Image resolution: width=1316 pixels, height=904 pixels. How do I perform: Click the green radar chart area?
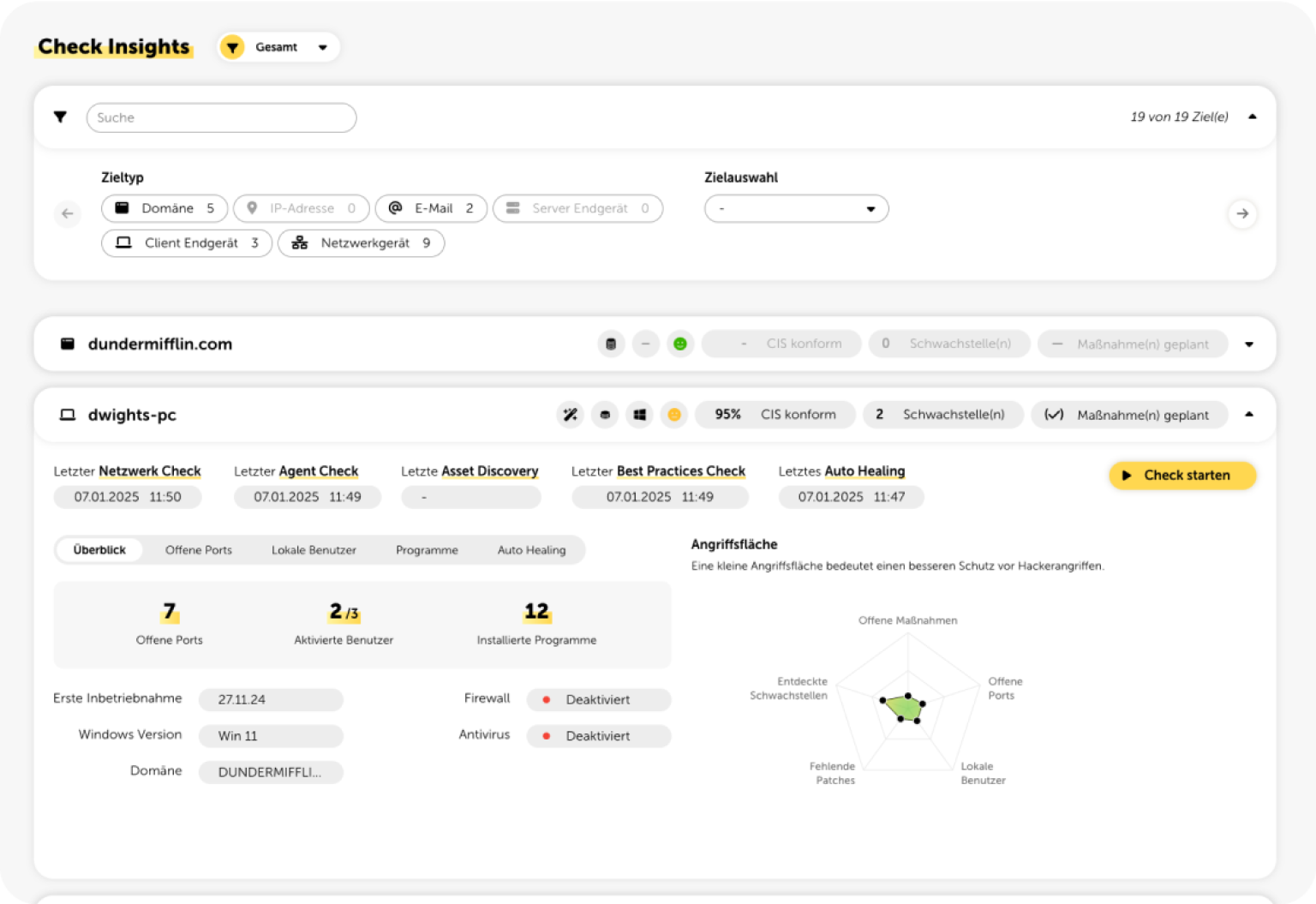[x=904, y=708]
